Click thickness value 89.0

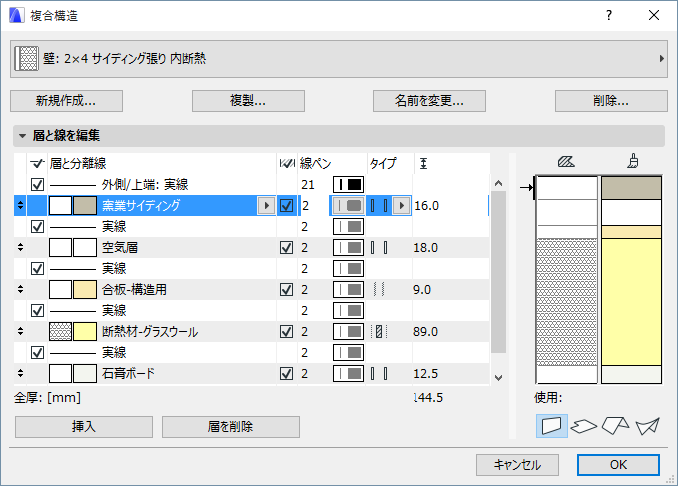pyautogui.click(x=425, y=332)
